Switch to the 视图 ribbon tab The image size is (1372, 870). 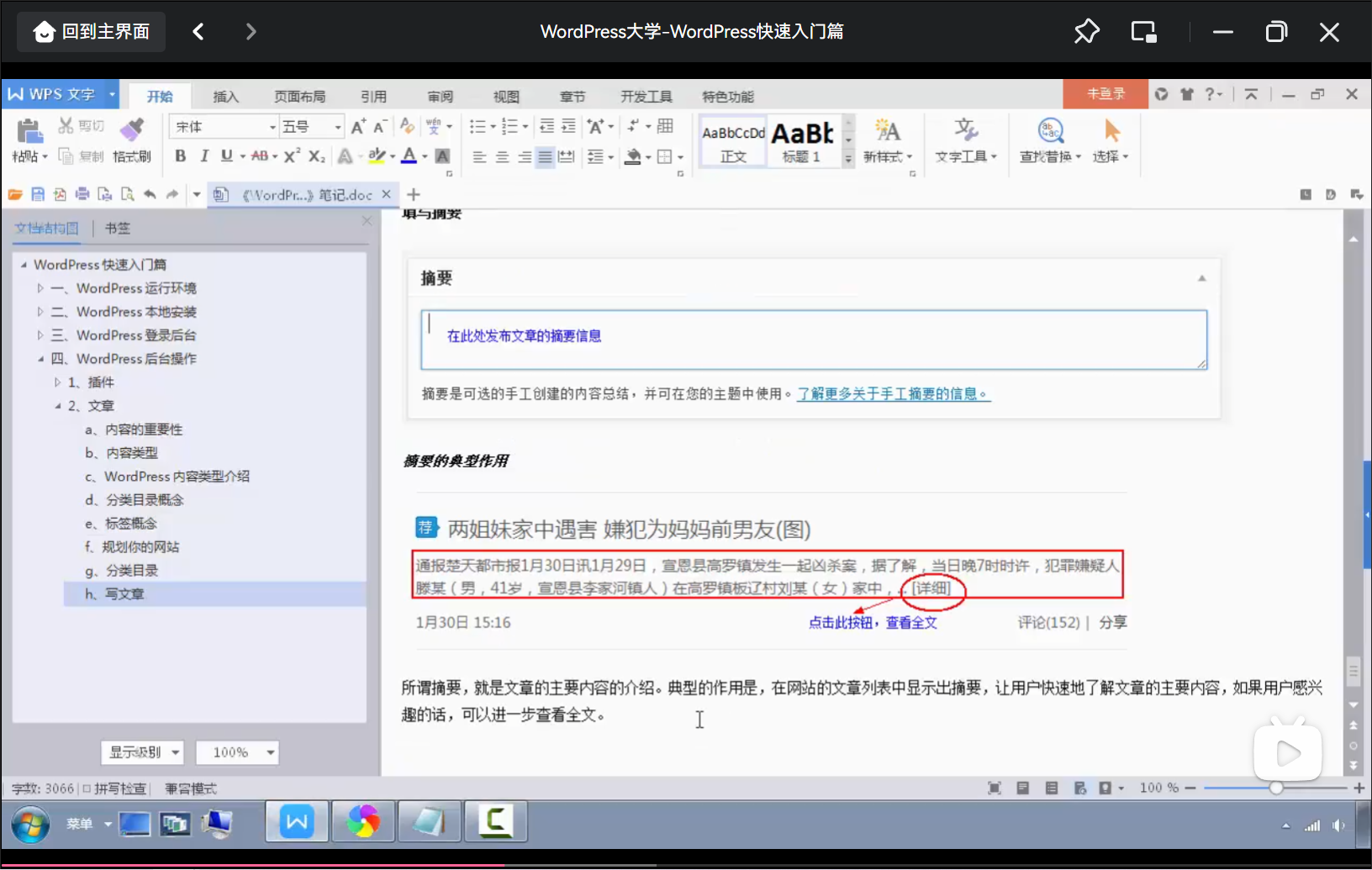point(506,97)
